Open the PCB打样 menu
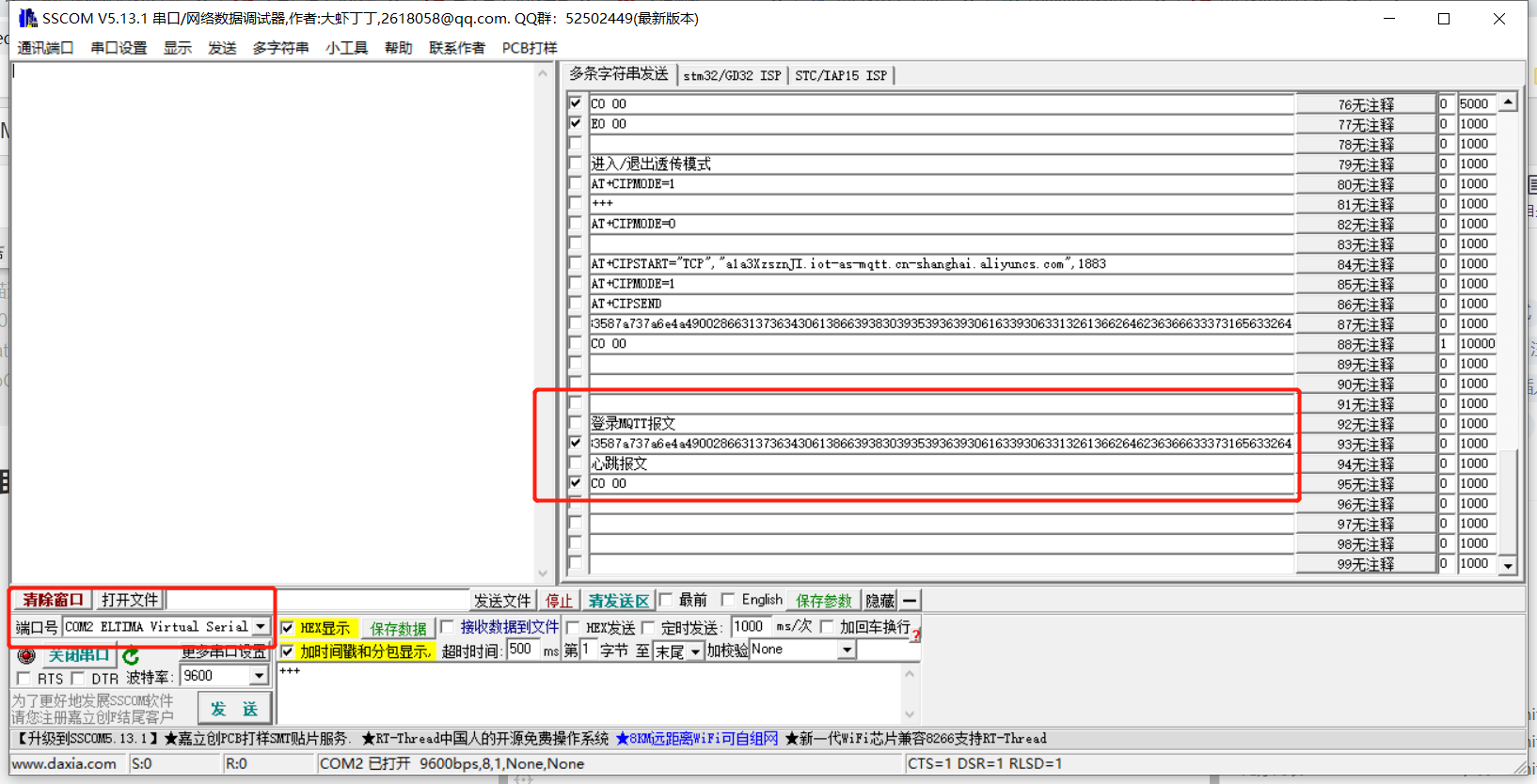The image size is (1537, 784). click(530, 48)
